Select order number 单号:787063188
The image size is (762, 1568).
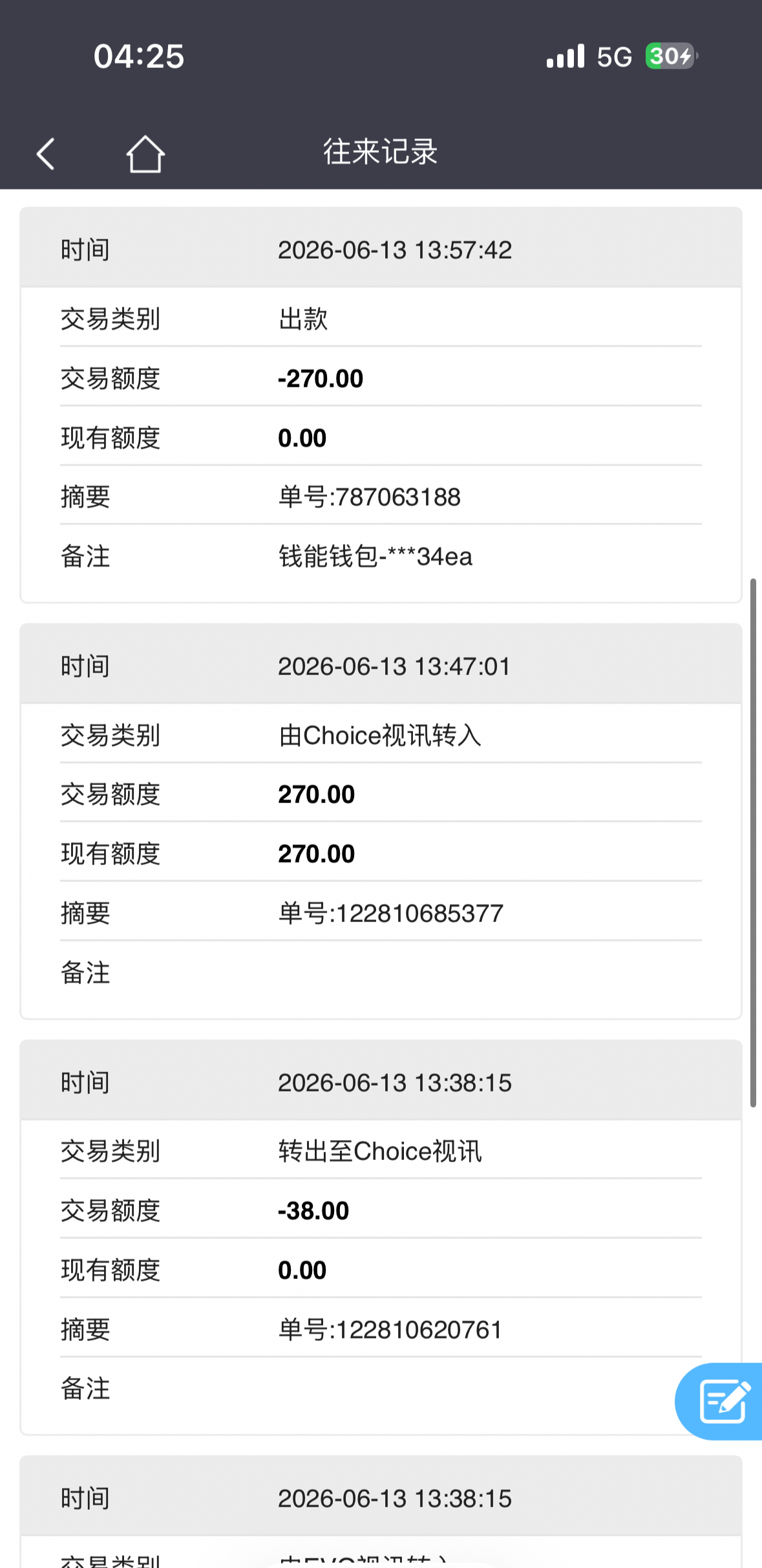[x=370, y=497]
